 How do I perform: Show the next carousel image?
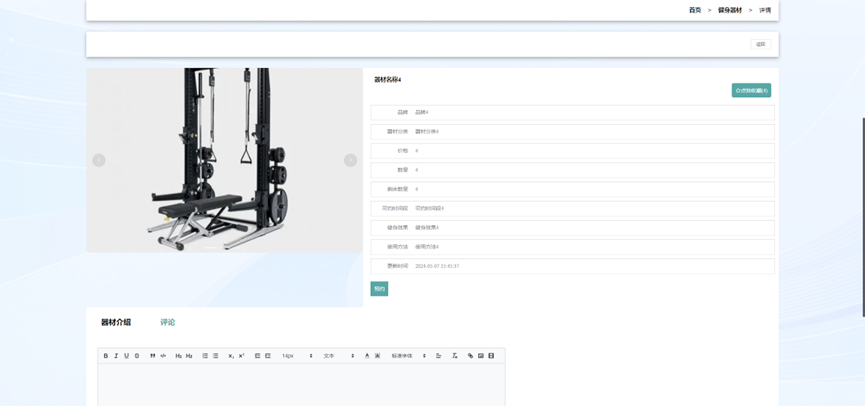[x=350, y=160]
